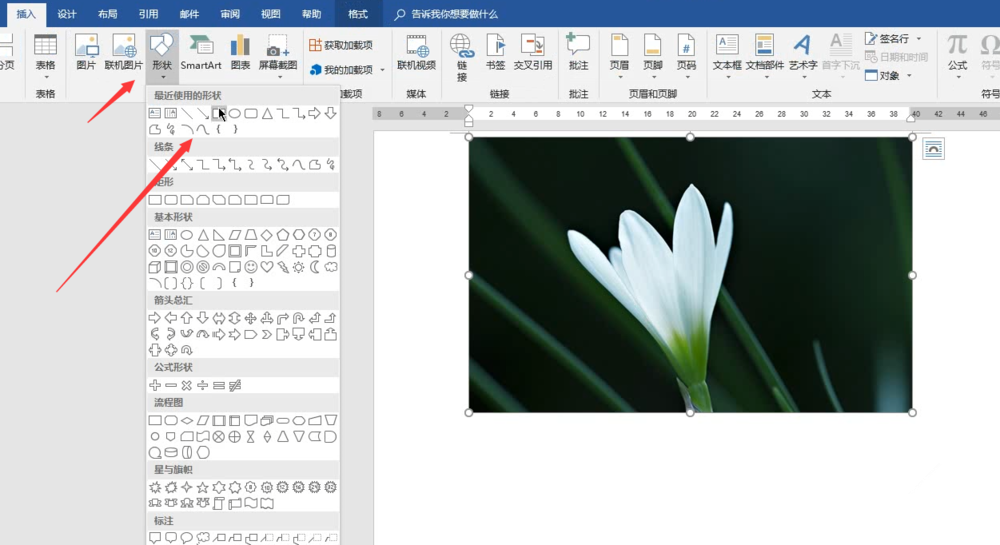Open the 格式 format tab
Viewport: 1000px width, 545px height.
coord(357,14)
